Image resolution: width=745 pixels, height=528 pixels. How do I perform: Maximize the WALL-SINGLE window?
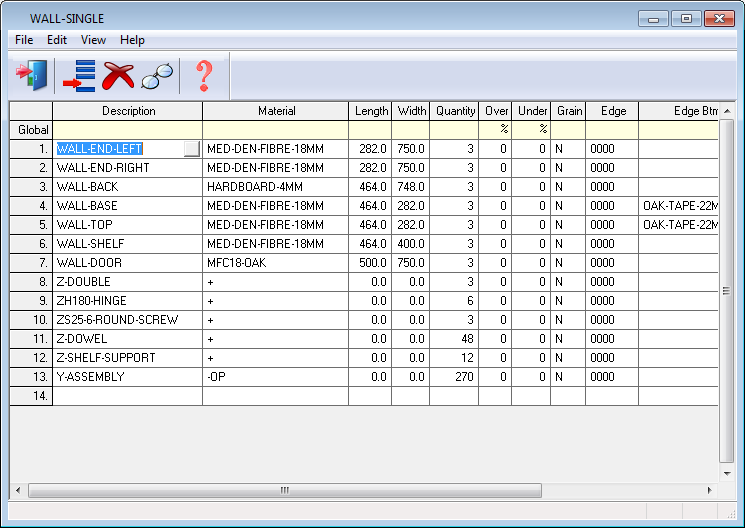[686, 19]
